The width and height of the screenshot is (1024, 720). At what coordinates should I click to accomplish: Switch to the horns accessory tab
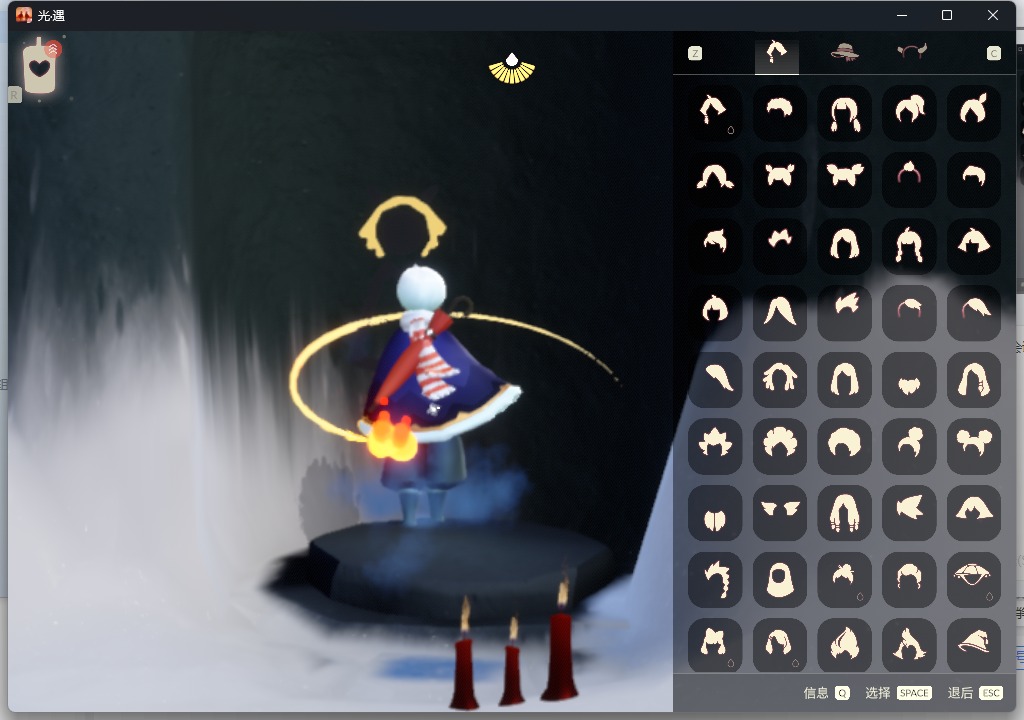coord(912,52)
